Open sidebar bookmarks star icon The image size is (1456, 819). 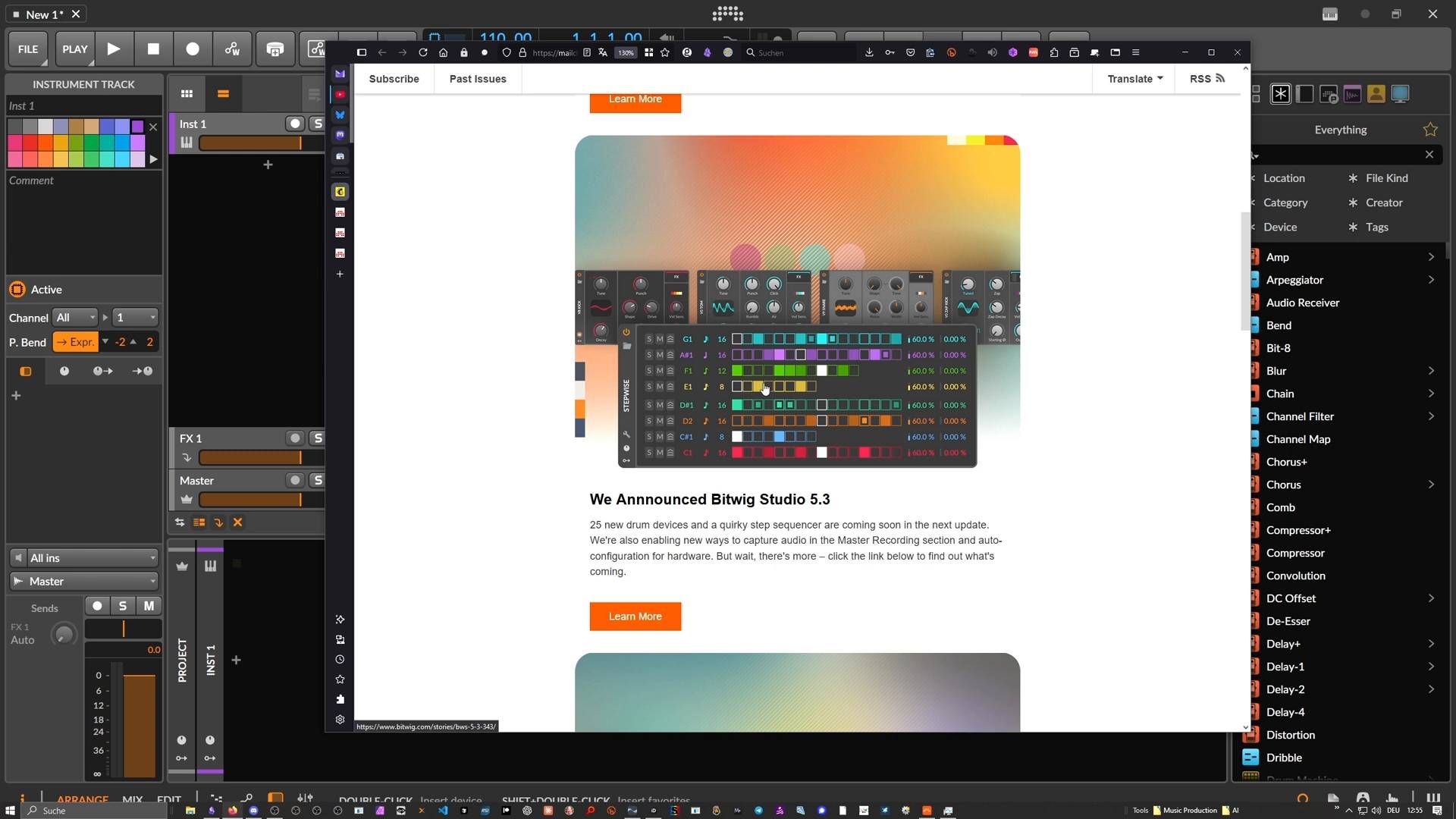[x=340, y=679]
